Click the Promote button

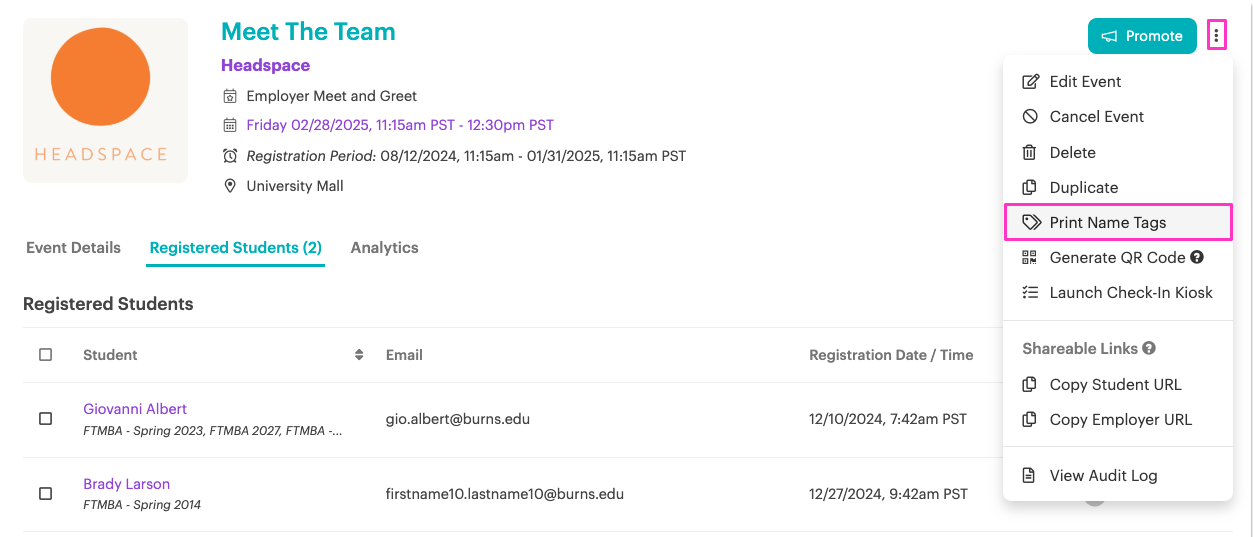click(x=1142, y=36)
